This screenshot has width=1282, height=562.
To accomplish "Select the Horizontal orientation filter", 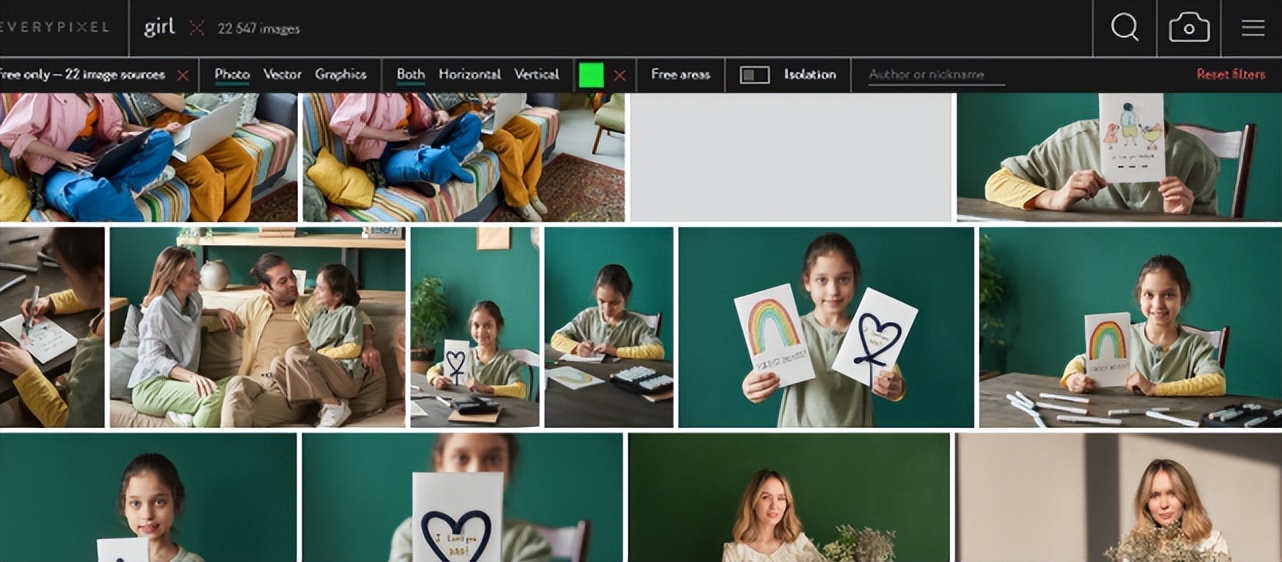I will (x=470, y=75).
